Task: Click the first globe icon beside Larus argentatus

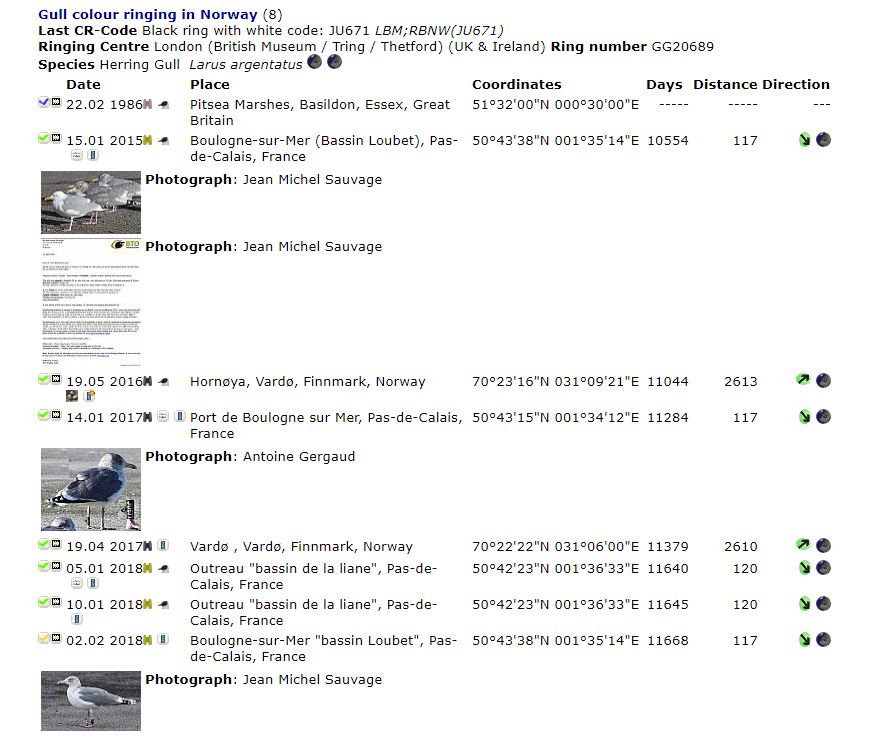Action: coord(315,62)
